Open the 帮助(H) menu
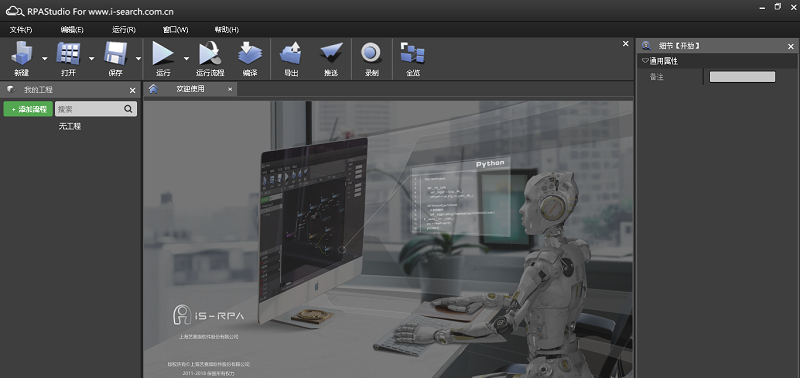The height and width of the screenshot is (378, 800). point(227,30)
